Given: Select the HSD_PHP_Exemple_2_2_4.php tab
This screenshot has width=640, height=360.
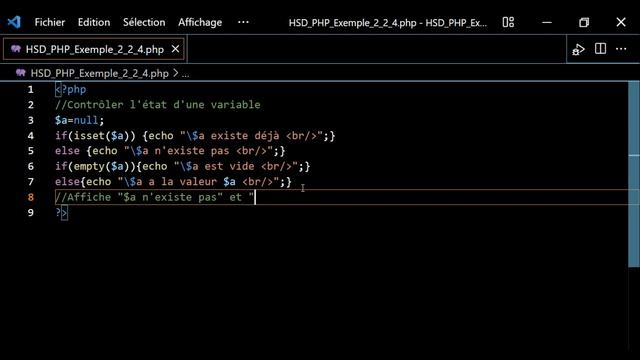Looking at the screenshot, I should click(94, 49).
